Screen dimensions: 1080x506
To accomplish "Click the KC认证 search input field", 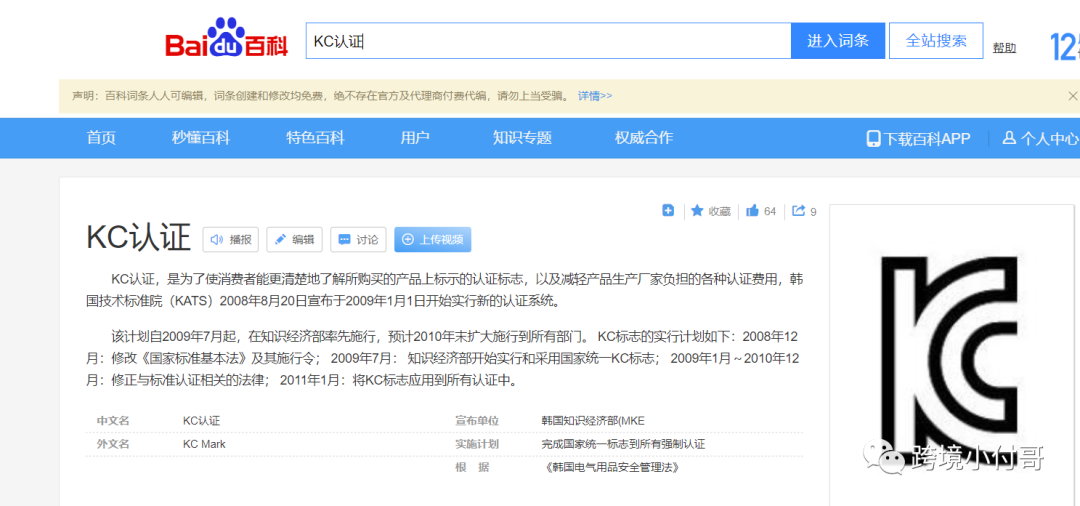I will 548,41.
